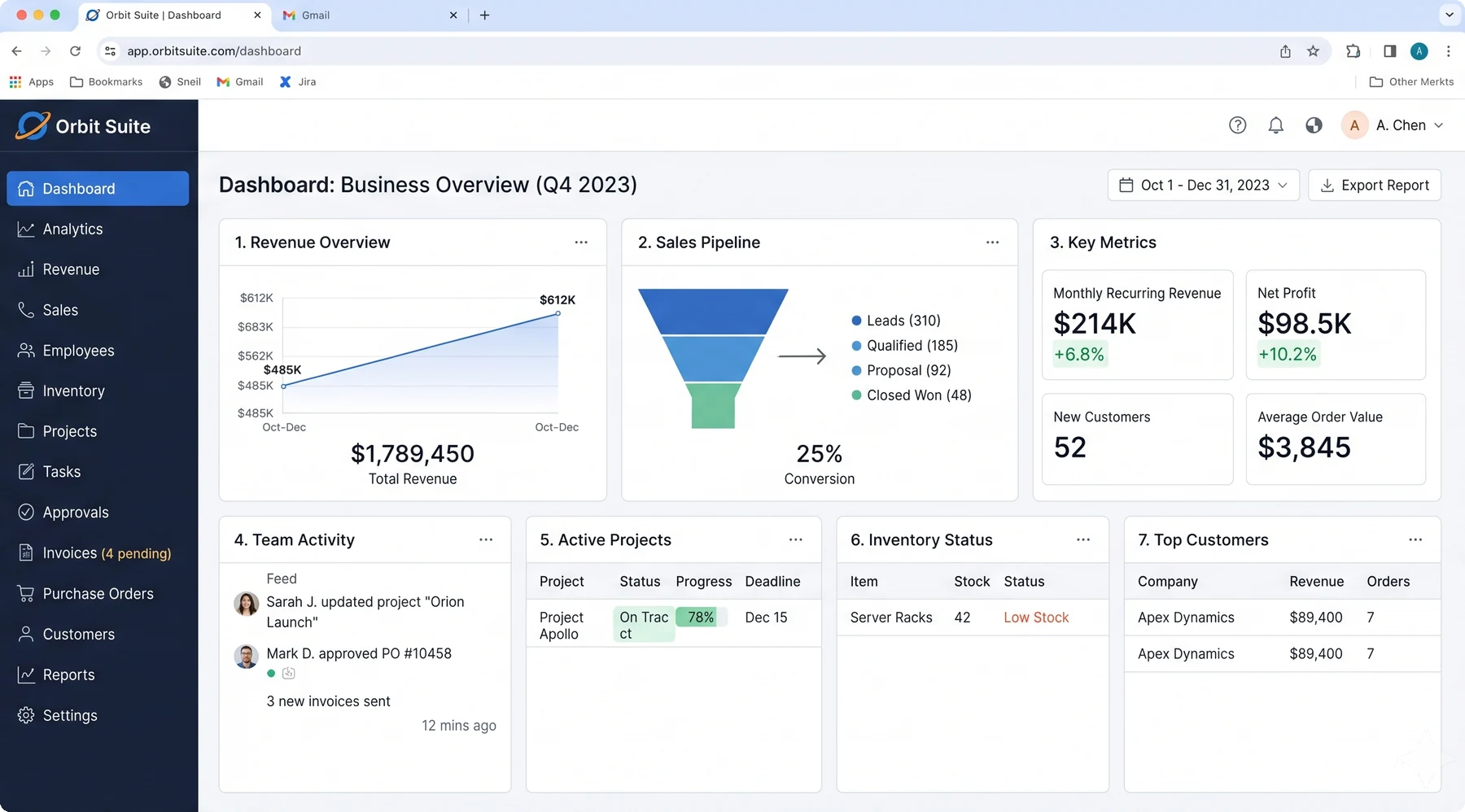This screenshot has height=812, width=1465.
Task: Click the Export Report button
Action: tap(1374, 185)
